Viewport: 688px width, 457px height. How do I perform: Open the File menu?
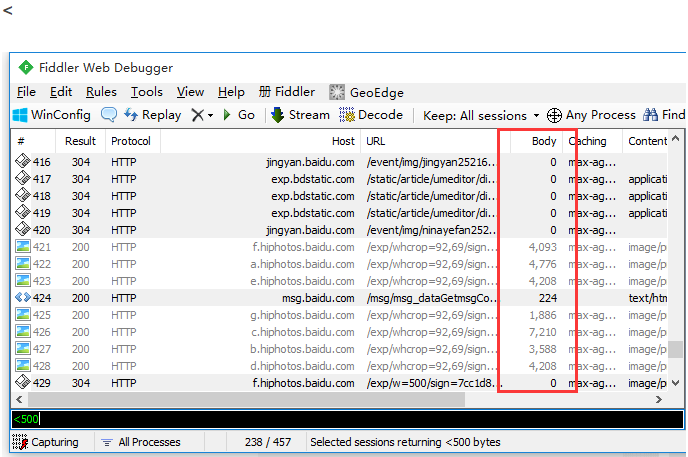pyautogui.click(x=26, y=92)
